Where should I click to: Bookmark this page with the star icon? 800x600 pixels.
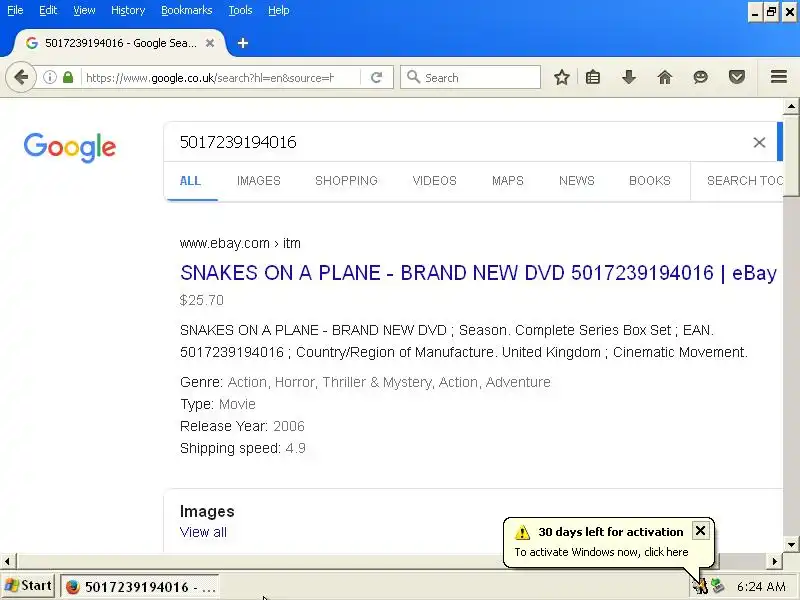coord(561,78)
